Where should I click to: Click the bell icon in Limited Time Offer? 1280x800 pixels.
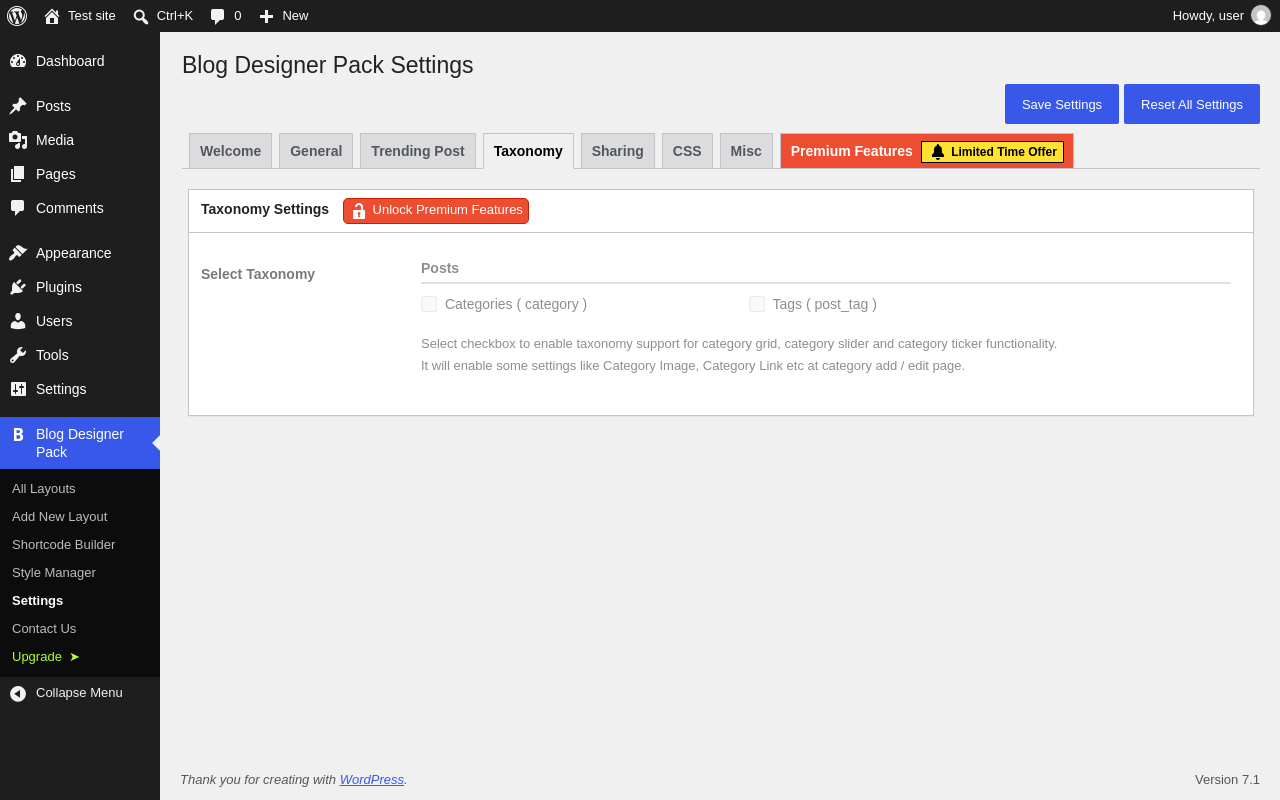(x=938, y=152)
